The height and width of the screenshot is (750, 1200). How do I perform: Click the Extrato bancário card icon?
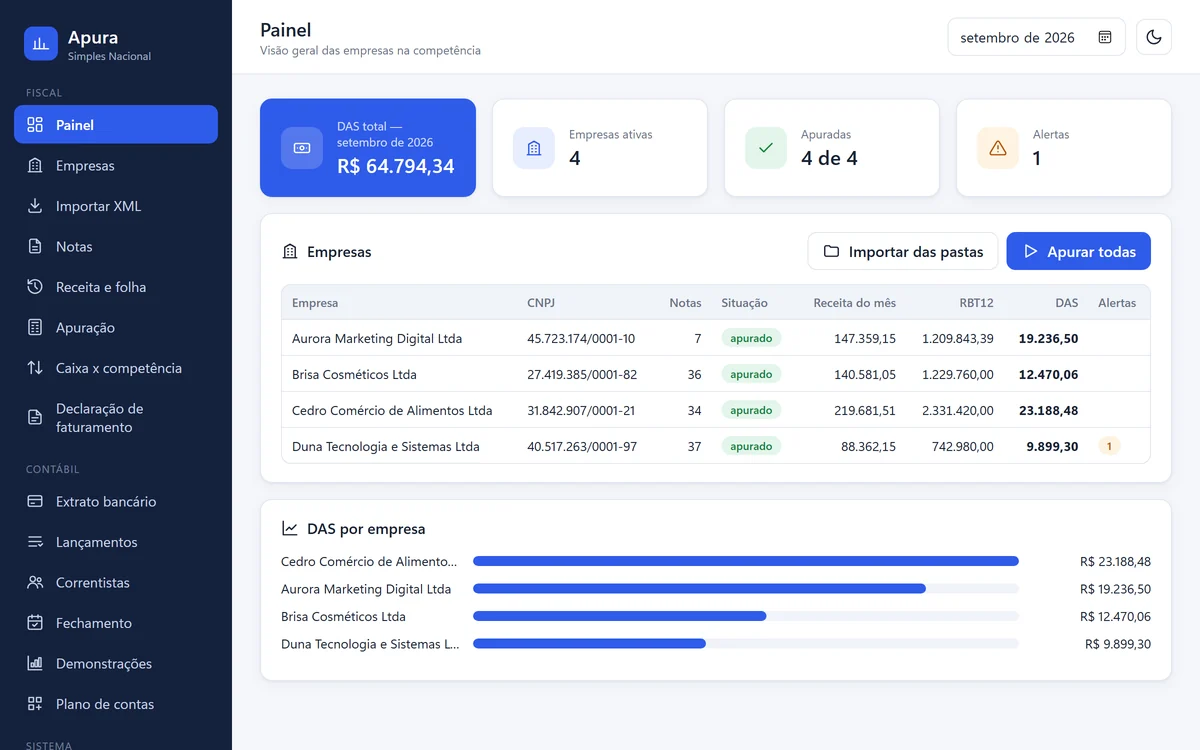[x=35, y=502]
